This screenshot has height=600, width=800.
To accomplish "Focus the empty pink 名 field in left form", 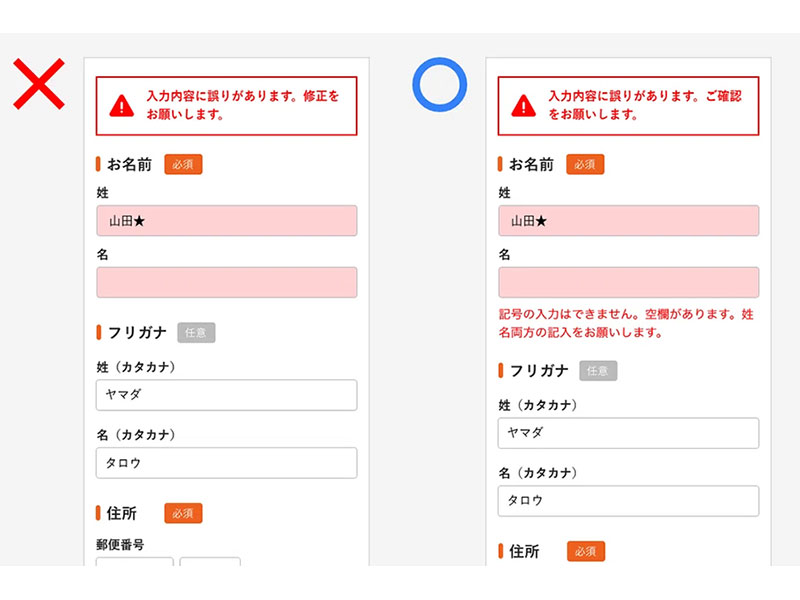I will pyautogui.click(x=227, y=282).
